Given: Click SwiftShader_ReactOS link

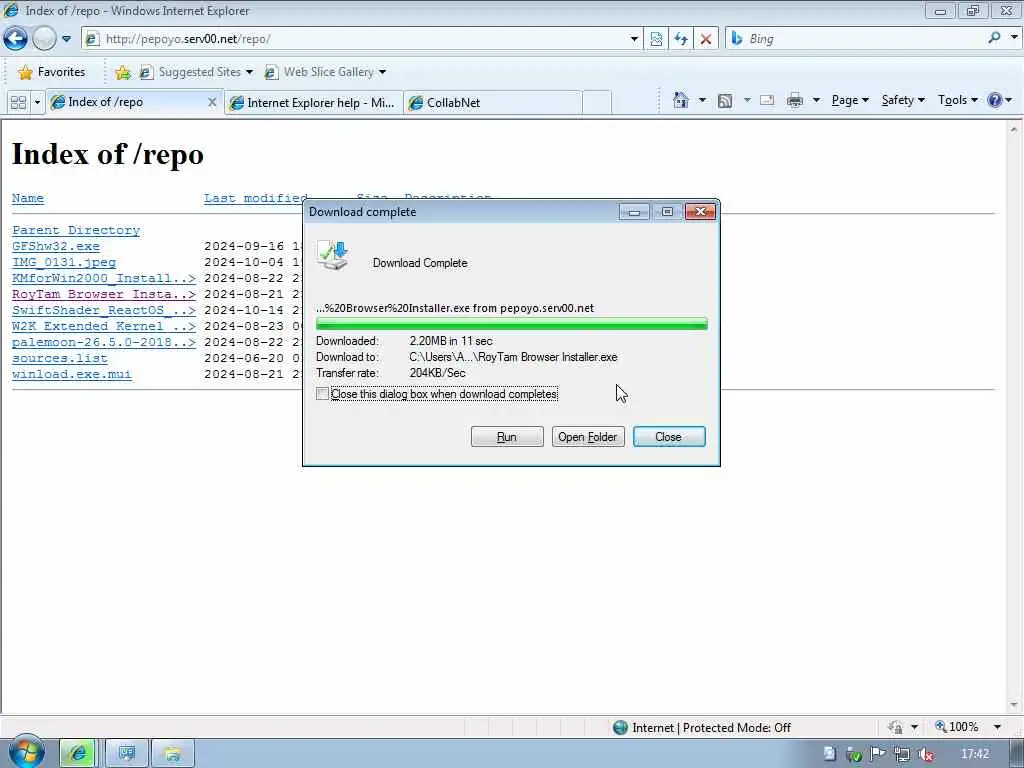Looking at the screenshot, I should [x=104, y=311].
